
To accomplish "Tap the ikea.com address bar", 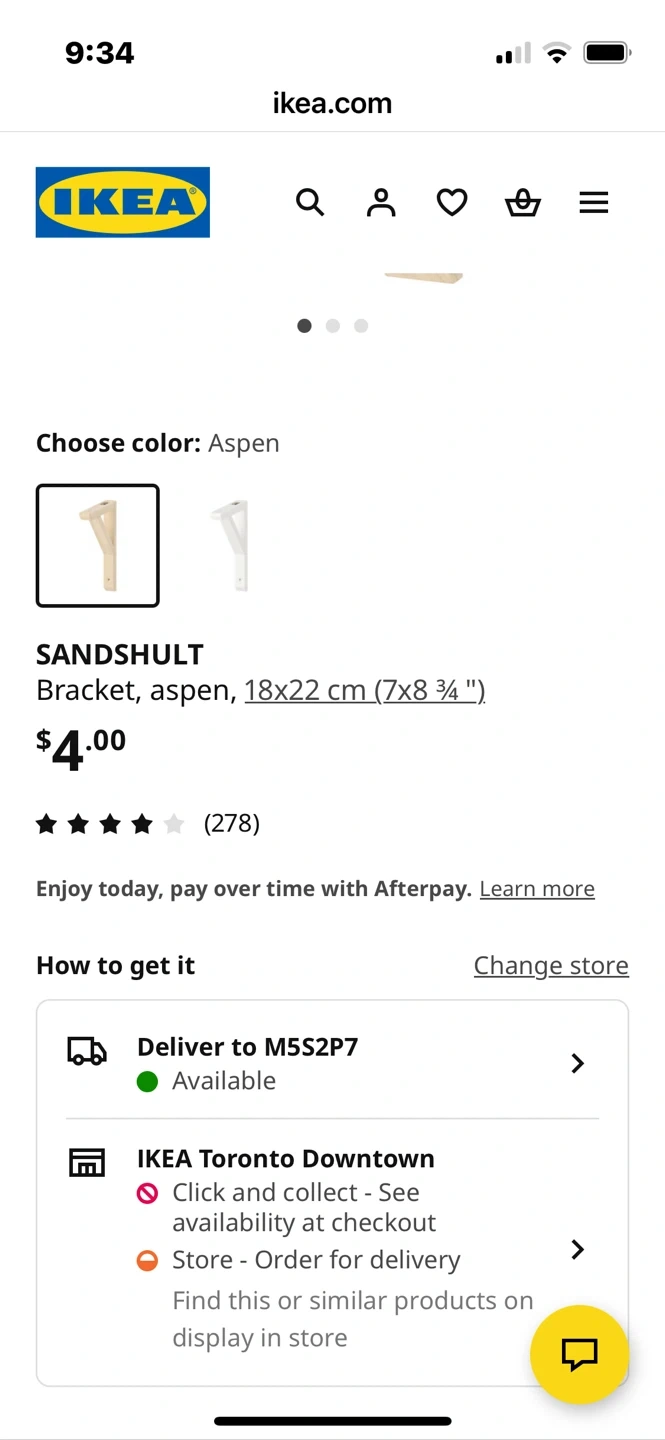I will pos(332,103).
